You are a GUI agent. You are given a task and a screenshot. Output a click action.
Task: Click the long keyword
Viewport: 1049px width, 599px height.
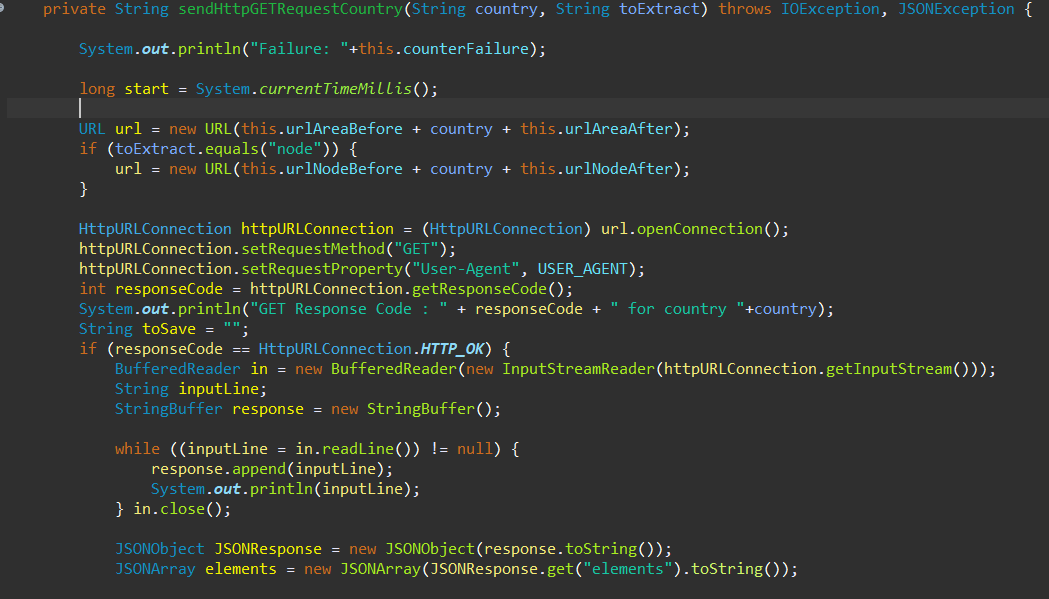point(97,89)
